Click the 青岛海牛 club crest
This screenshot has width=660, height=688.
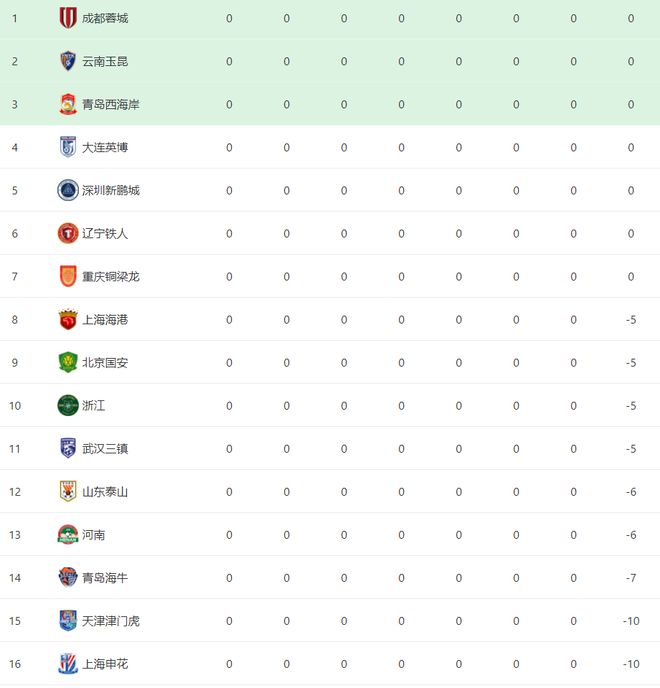[68, 578]
